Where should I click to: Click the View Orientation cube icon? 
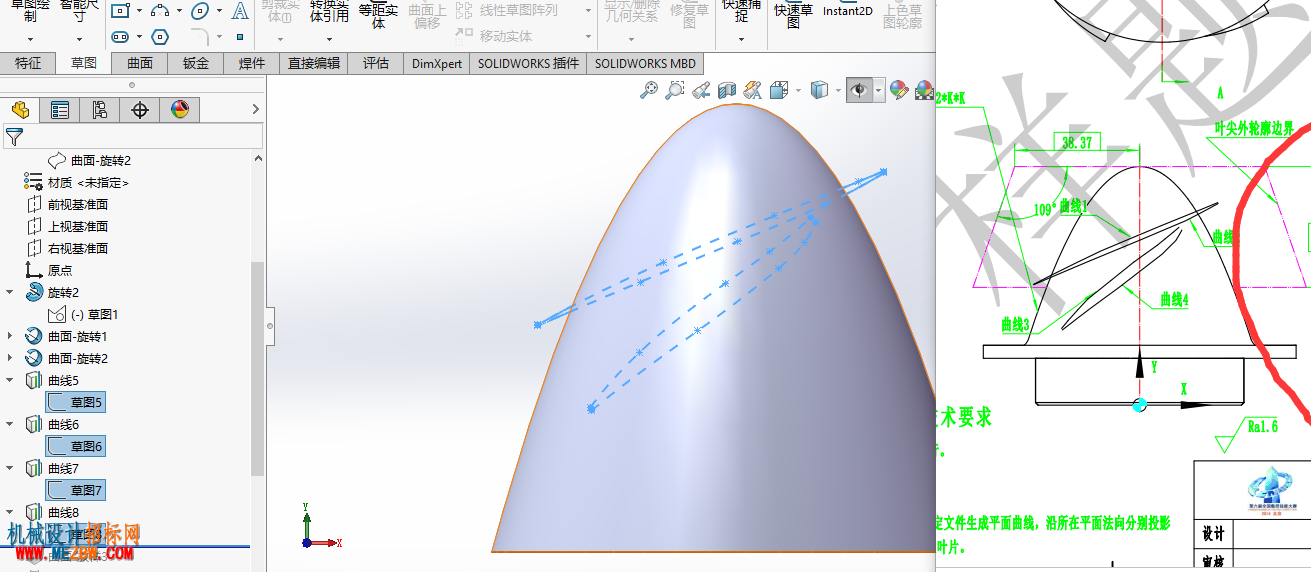click(778, 90)
